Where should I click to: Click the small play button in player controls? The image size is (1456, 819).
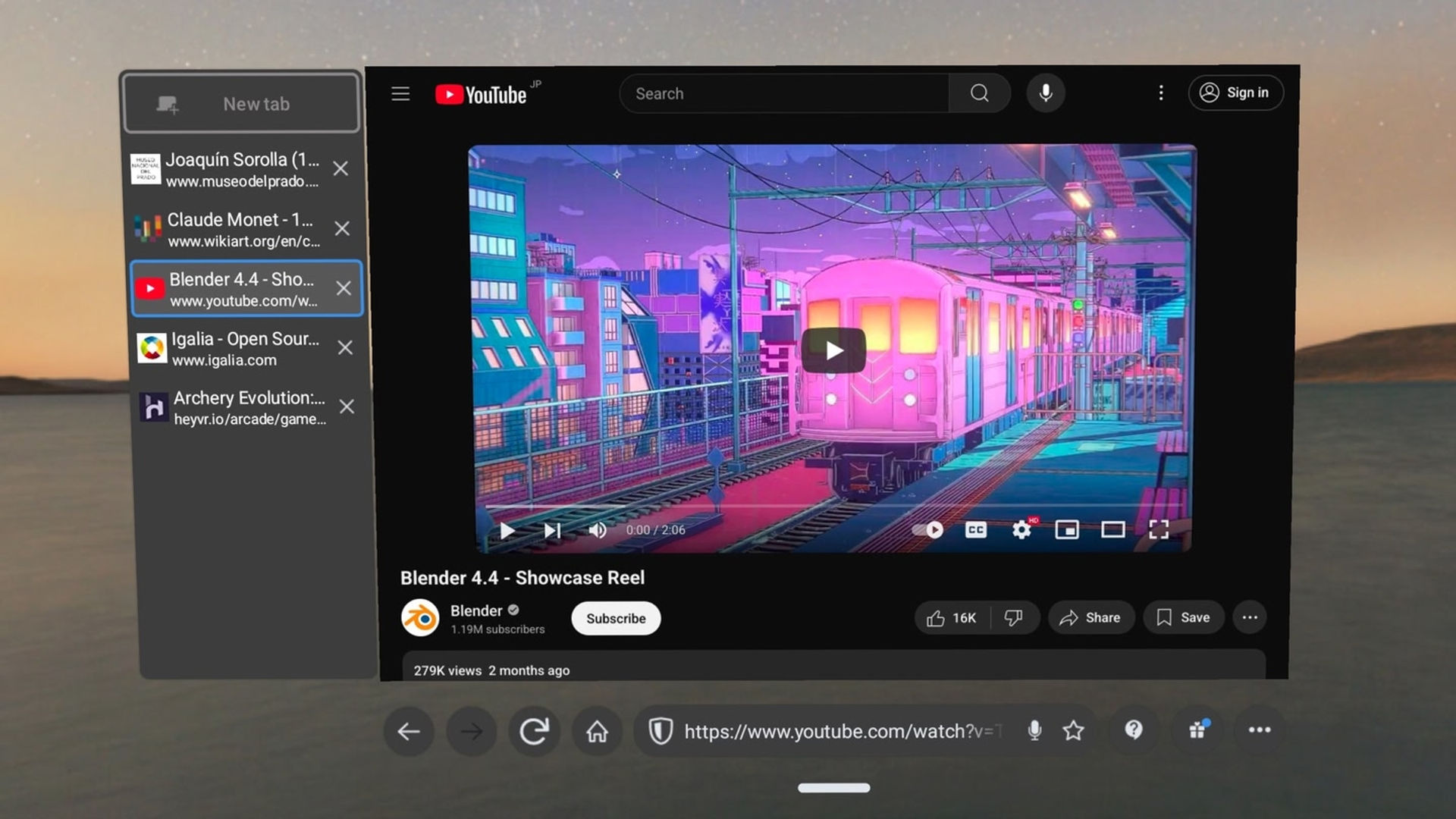[x=507, y=530]
